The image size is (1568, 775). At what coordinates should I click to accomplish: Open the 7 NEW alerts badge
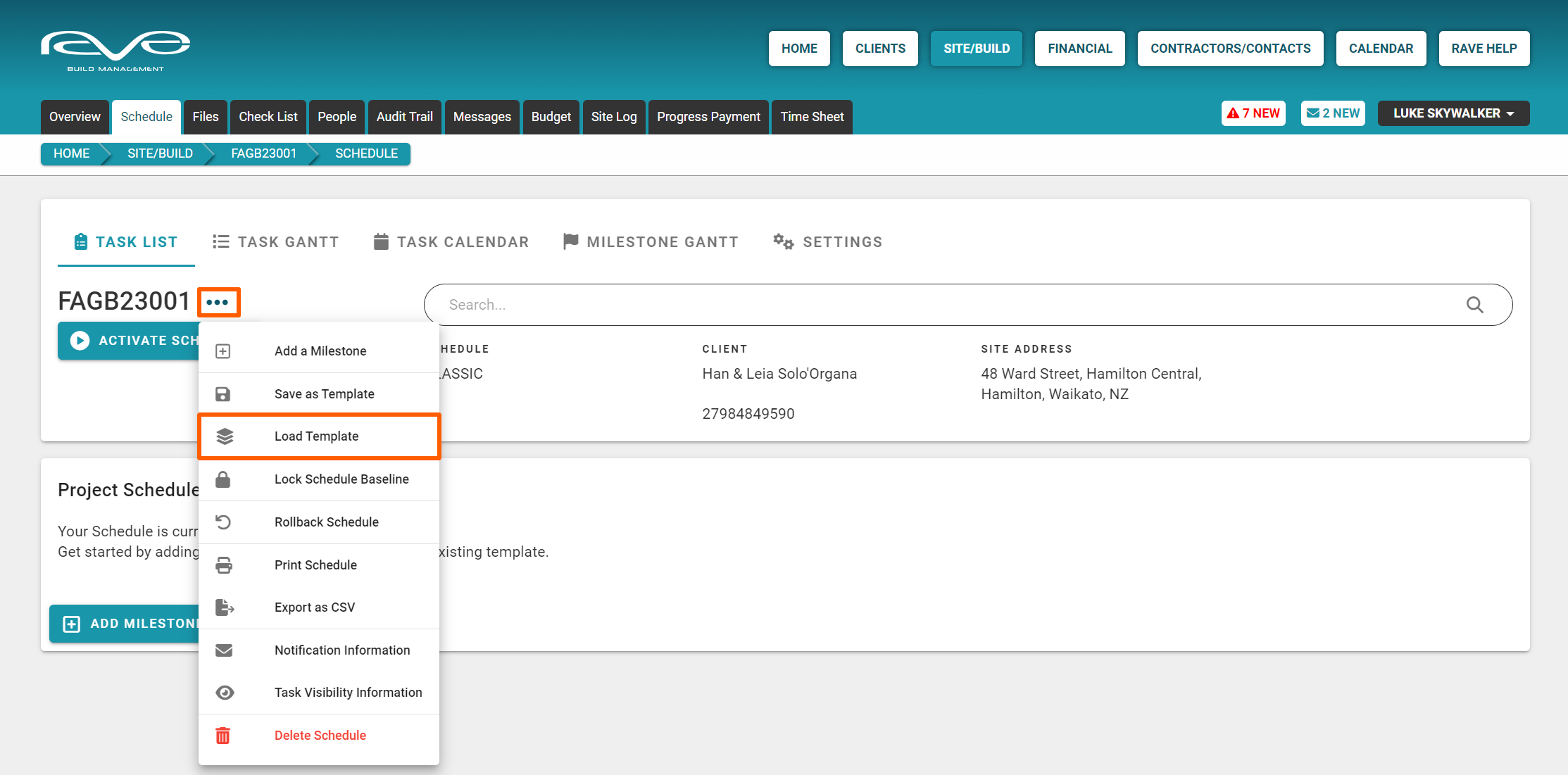1253,113
